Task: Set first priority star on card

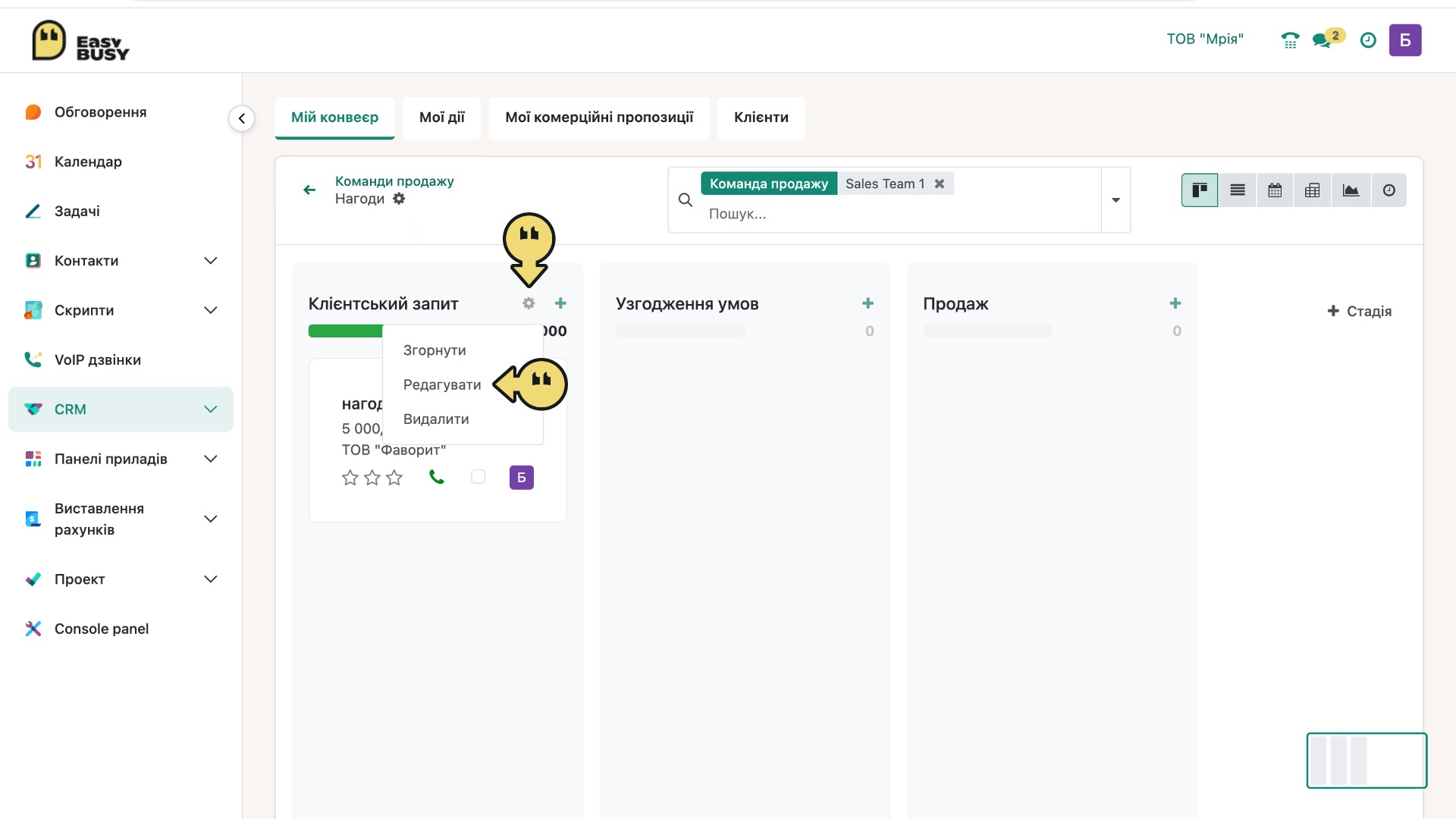Action: [x=350, y=478]
